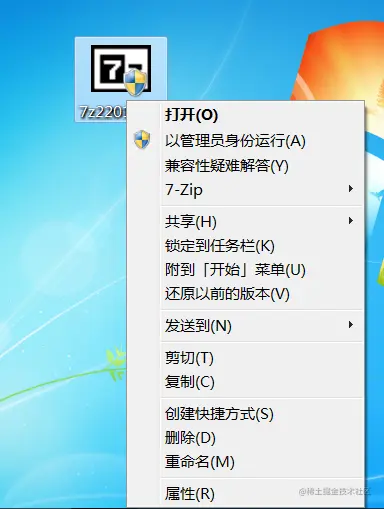Choose 删除(D) to delete the file

tap(245, 438)
